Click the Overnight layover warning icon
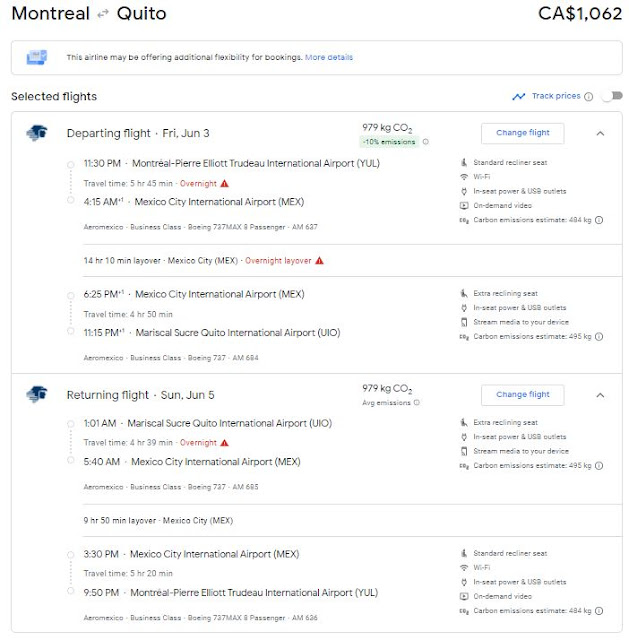 (319, 260)
